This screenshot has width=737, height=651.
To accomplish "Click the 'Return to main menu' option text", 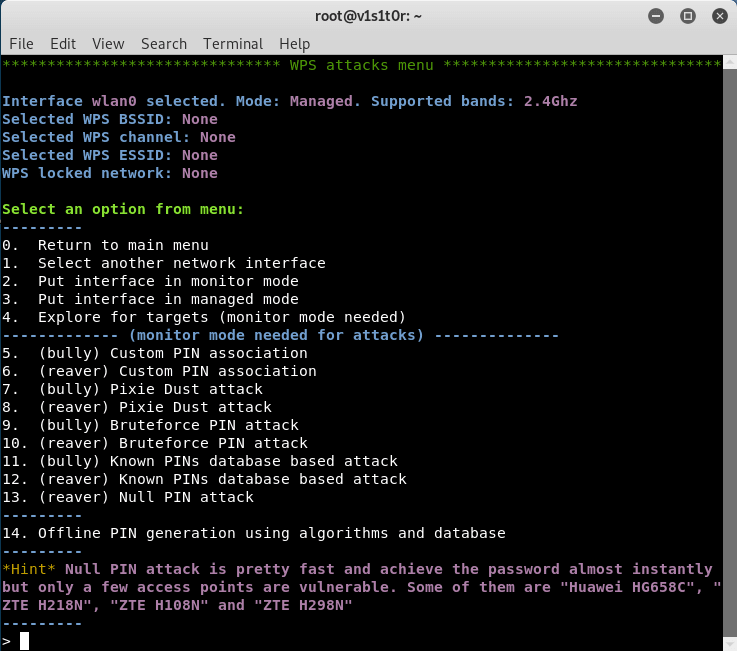I will coord(123,245).
